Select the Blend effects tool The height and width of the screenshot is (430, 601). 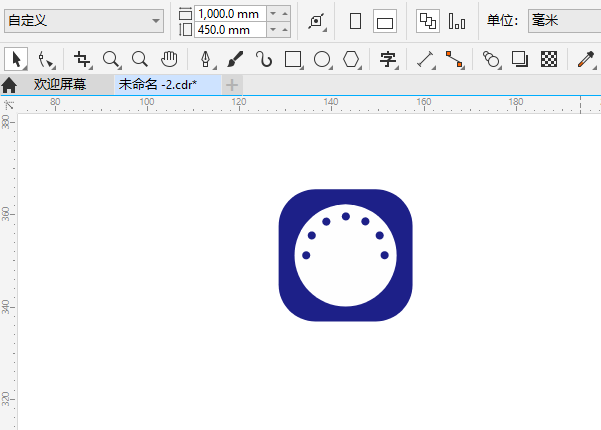pos(491,60)
